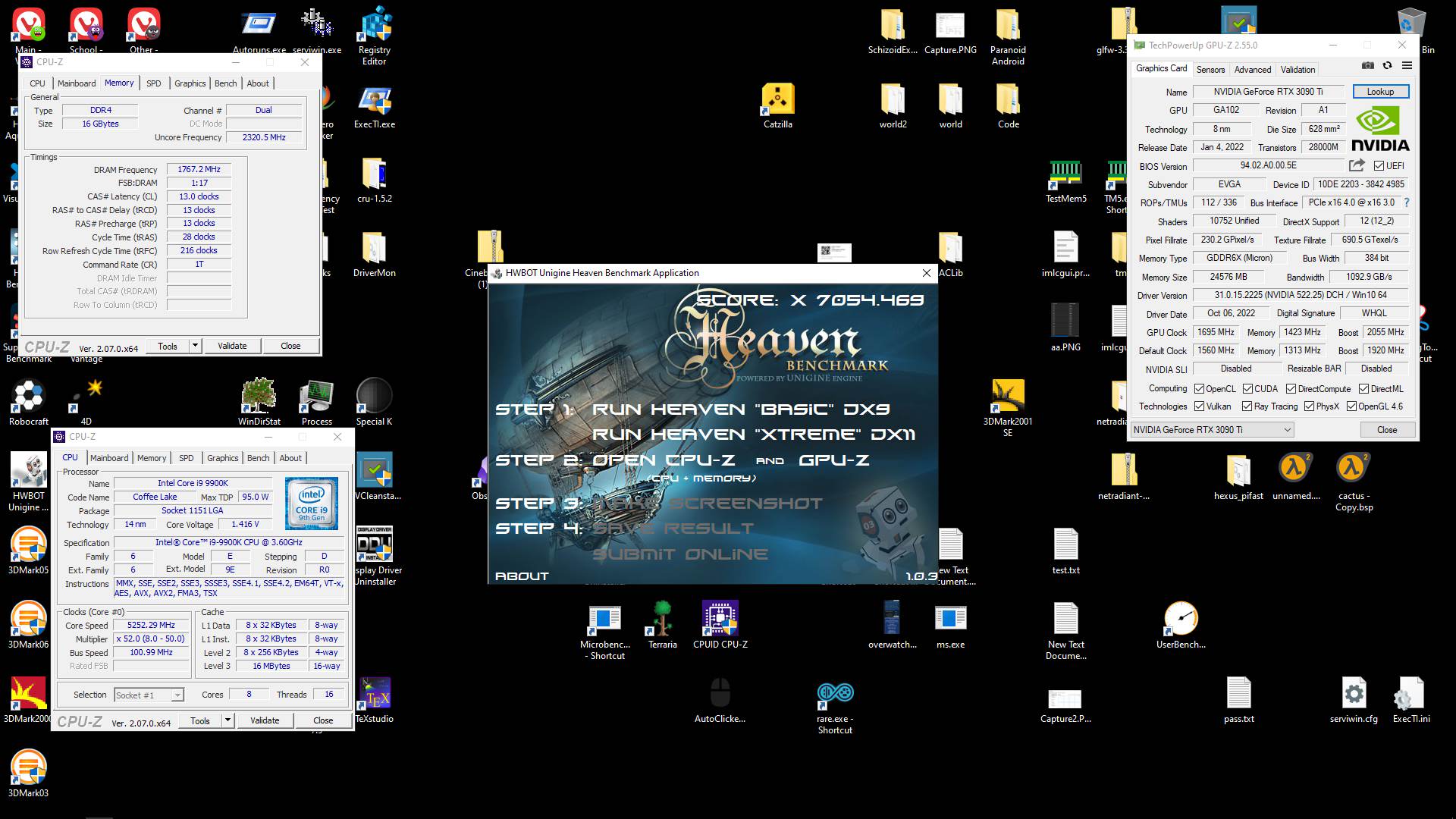Open the Tools dropdown arrow in CPU-Z CPU window
The width and height of the screenshot is (1456, 819).
pyautogui.click(x=227, y=720)
